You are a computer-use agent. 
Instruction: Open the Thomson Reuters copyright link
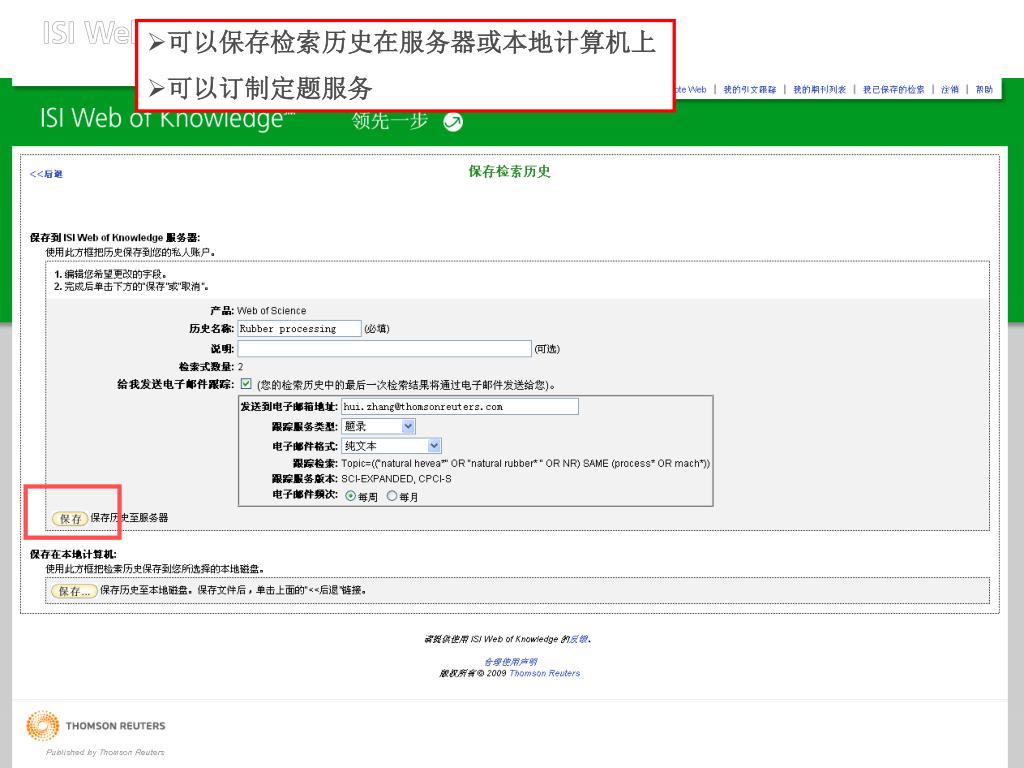(545, 673)
